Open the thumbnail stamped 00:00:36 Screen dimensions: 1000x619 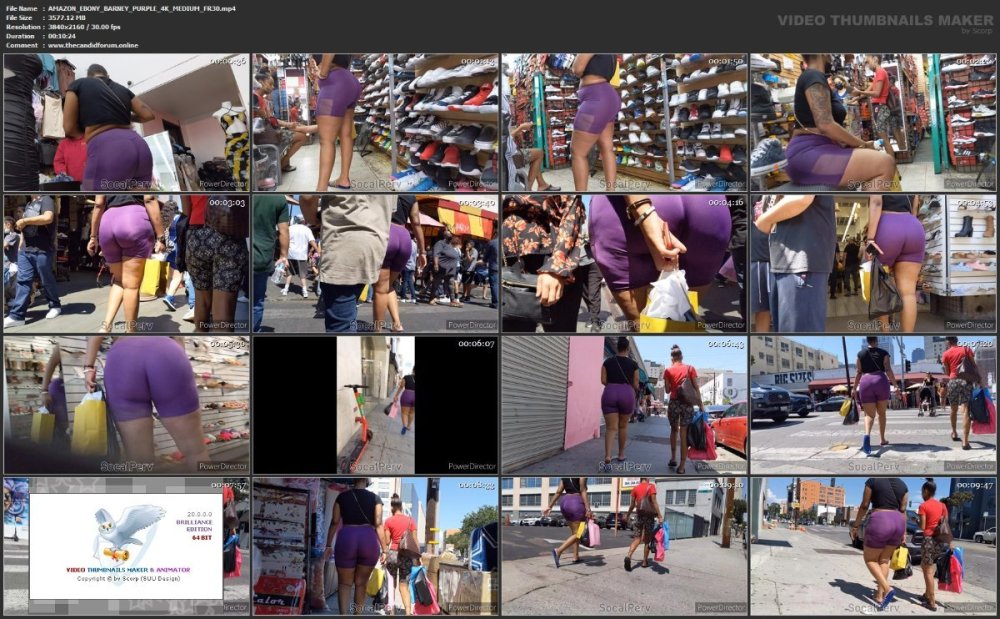coord(126,122)
